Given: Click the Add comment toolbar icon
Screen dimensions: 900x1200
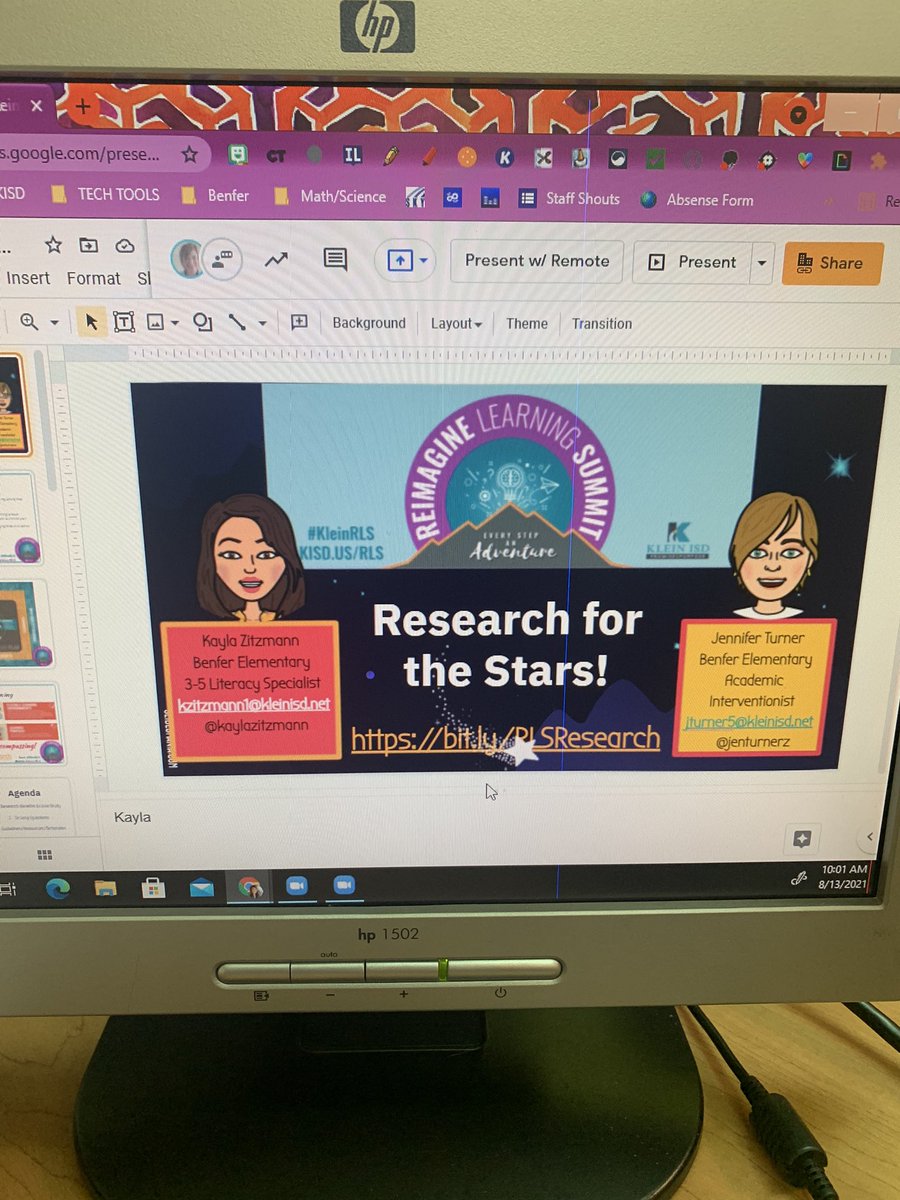Looking at the screenshot, I should coord(298,322).
